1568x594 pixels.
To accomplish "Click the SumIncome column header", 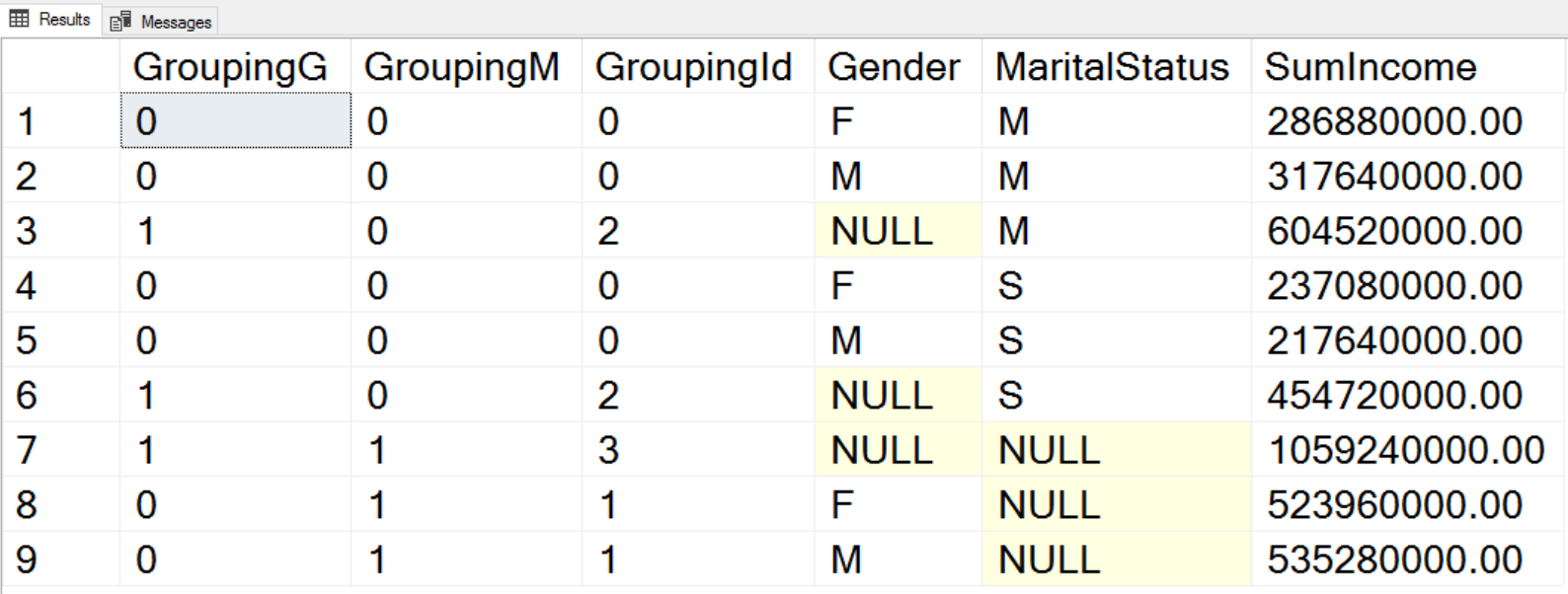I will [1371, 67].
